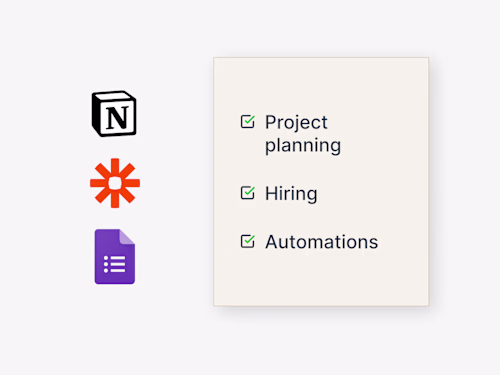Click the green checkmark beside Automations
The height and width of the screenshot is (375, 500).
(x=249, y=239)
